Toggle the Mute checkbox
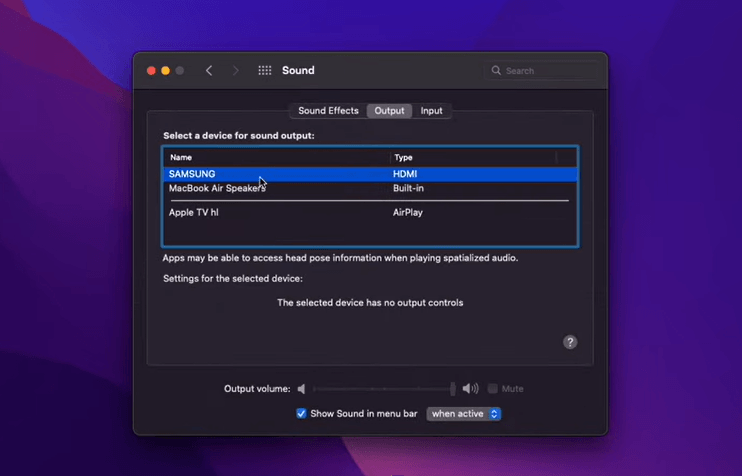The width and height of the screenshot is (742, 476). coord(493,389)
